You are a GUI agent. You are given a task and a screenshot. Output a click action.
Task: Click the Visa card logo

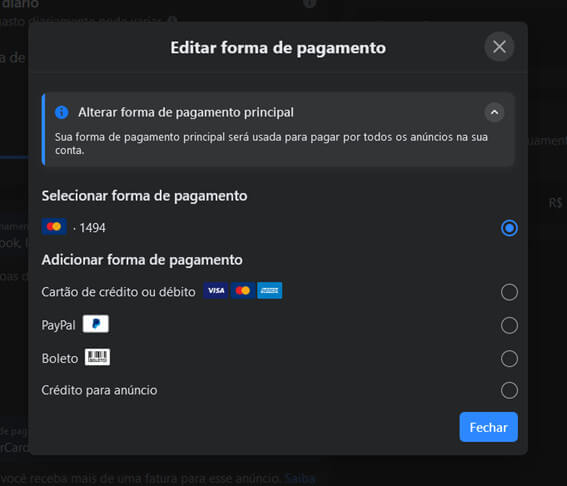pos(216,291)
